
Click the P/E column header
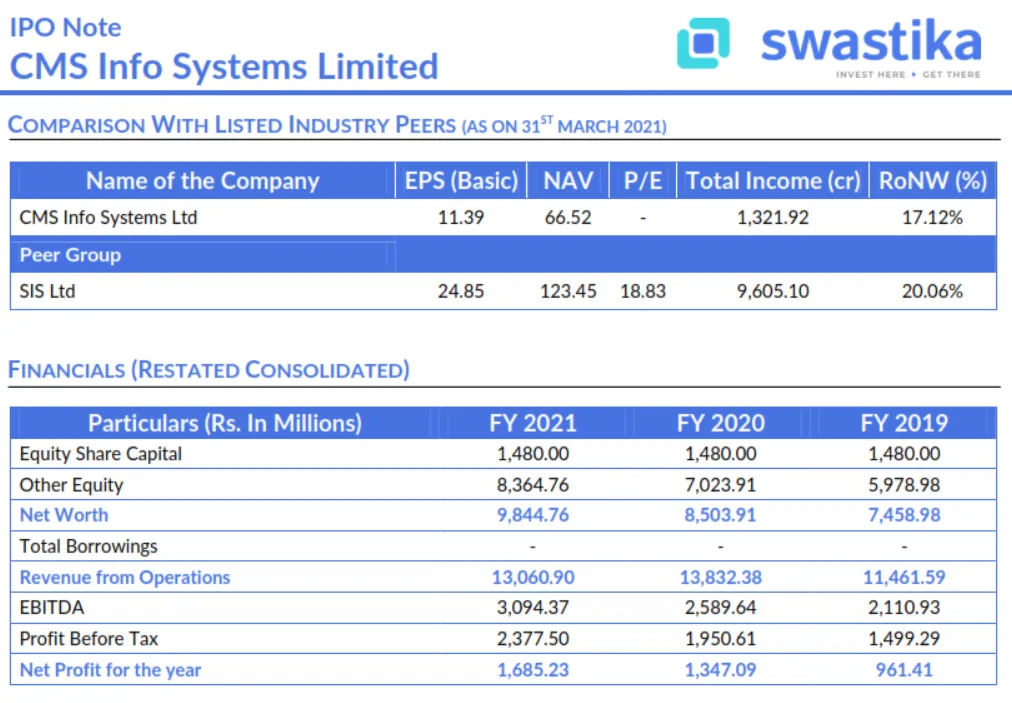tap(642, 180)
